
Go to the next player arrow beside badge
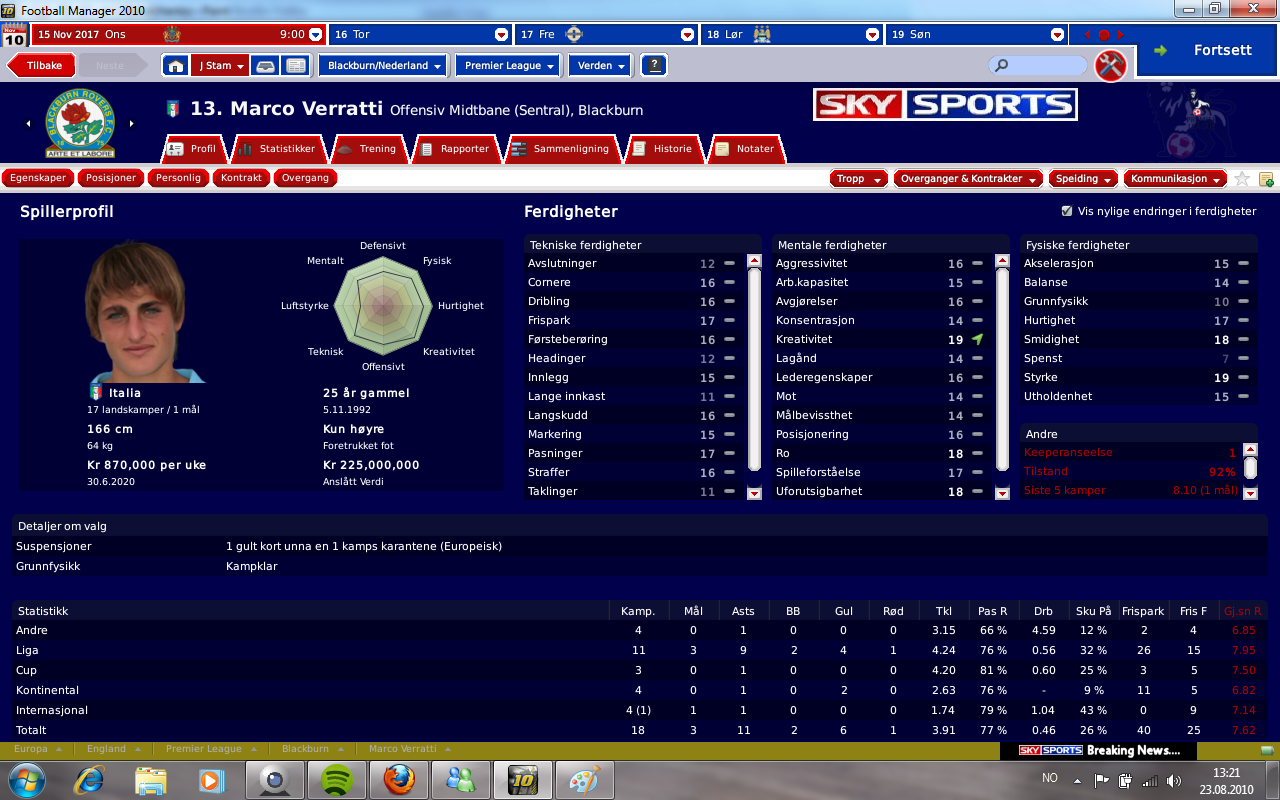pyautogui.click(x=132, y=124)
